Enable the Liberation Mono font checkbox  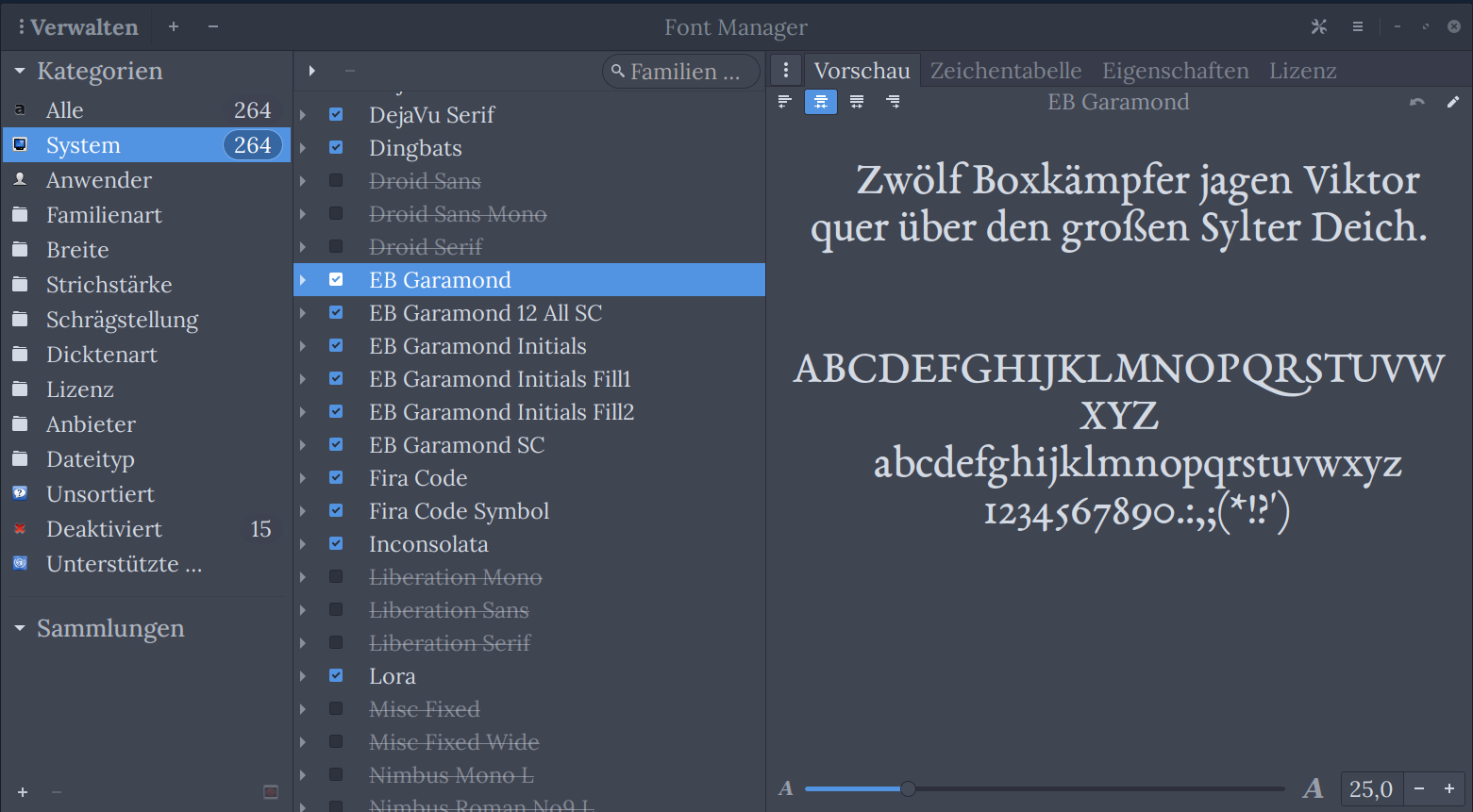(x=336, y=576)
